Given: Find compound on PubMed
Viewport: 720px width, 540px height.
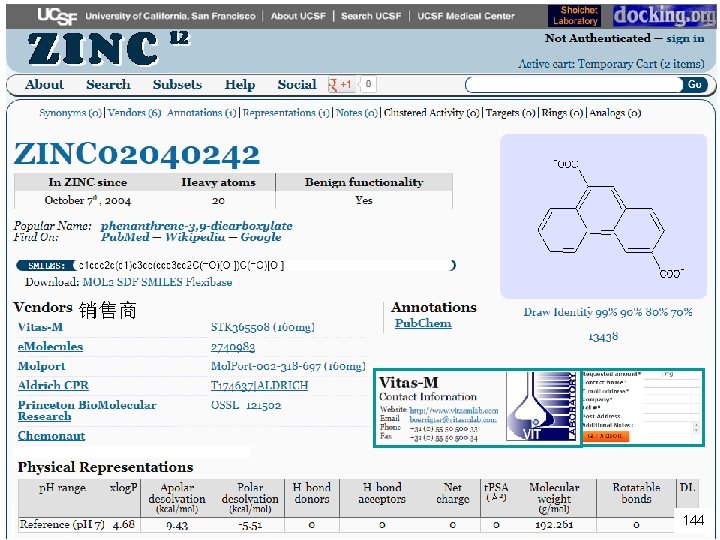Looking at the screenshot, I should coord(125,237).
